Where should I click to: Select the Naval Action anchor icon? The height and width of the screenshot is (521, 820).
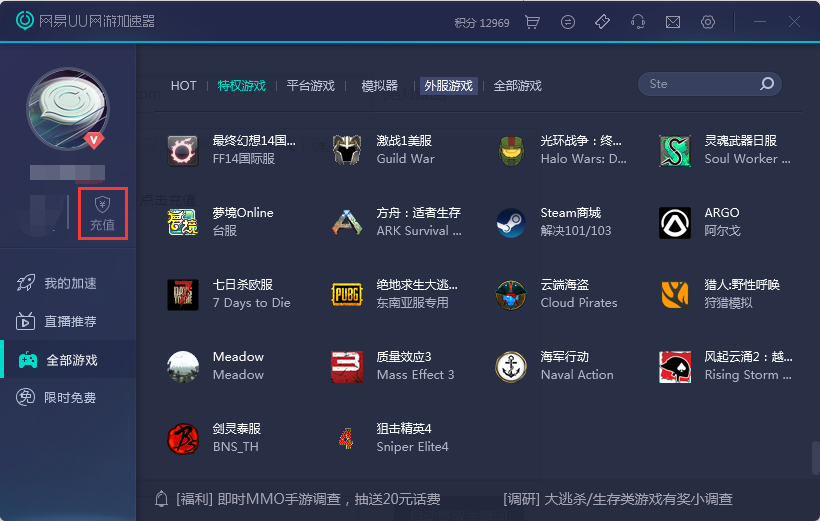click(x=511, y=367)
